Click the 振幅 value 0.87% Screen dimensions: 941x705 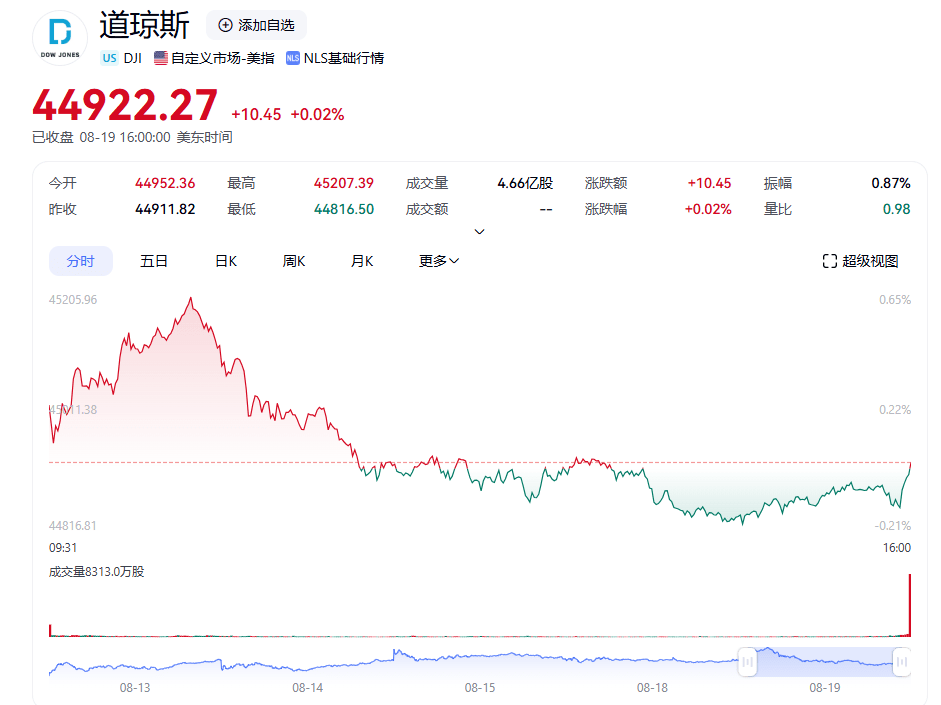tap(891, 183)
